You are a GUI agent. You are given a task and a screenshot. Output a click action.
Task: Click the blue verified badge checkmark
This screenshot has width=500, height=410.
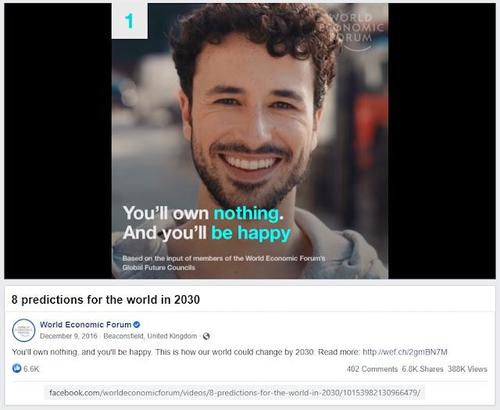click(137, 325)
